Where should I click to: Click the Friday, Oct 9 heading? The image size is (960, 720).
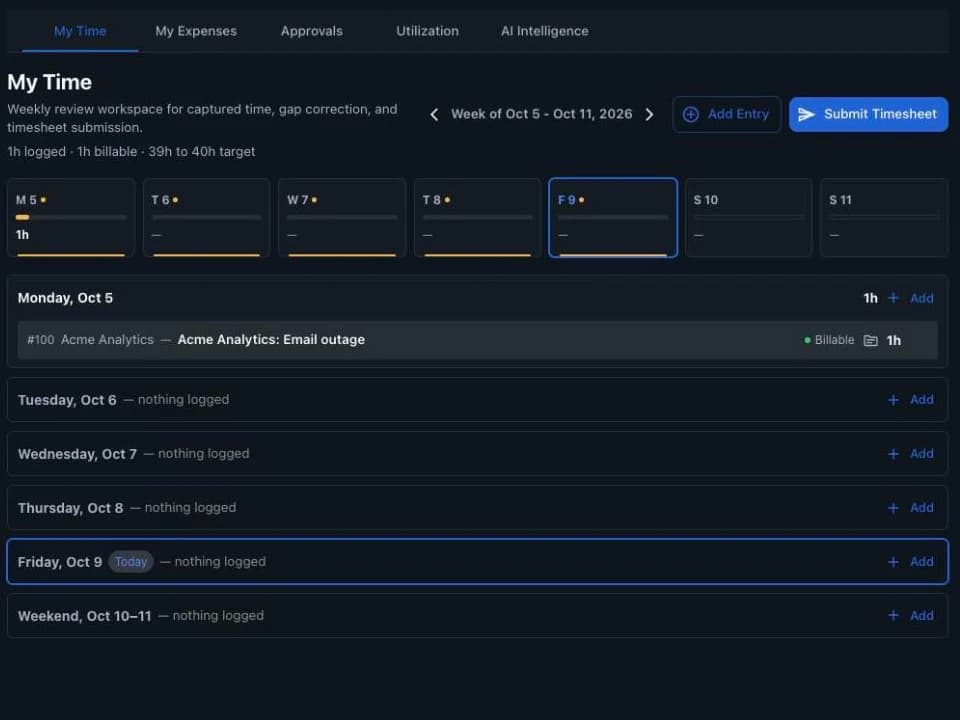60,562
